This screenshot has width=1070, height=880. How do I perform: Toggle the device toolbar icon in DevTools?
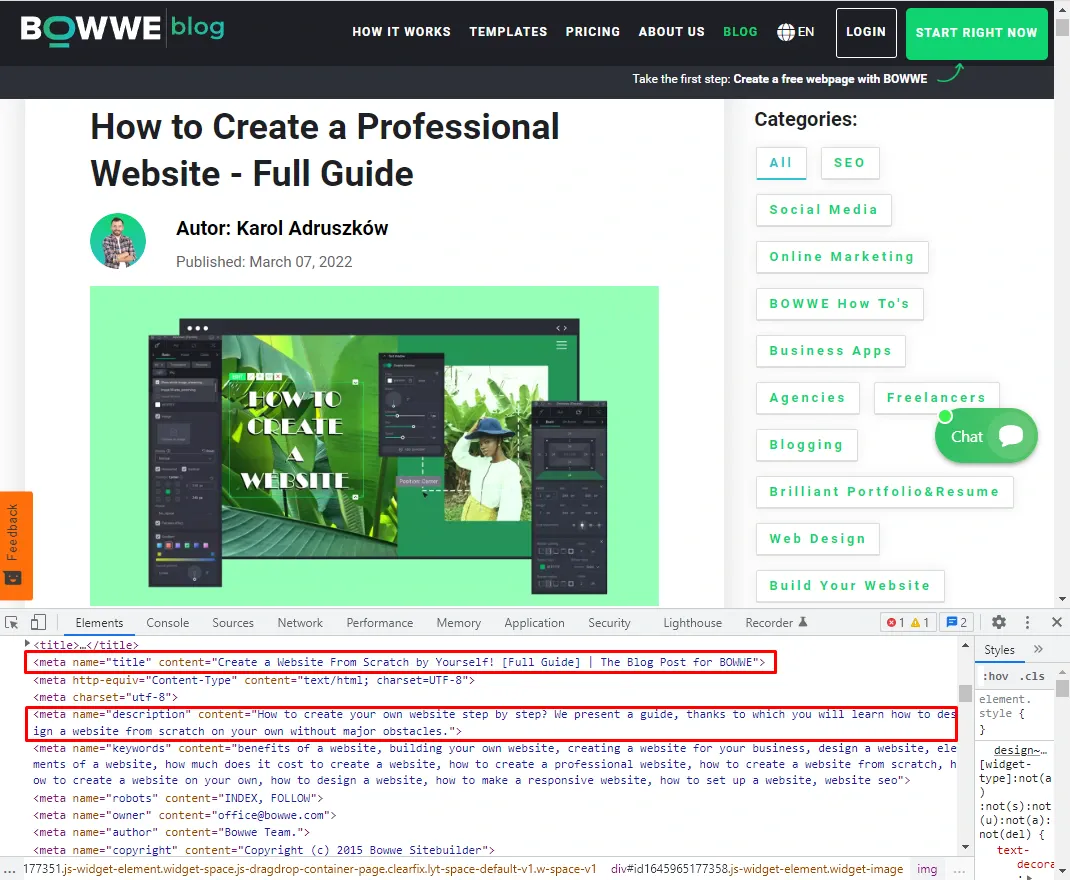pos(38,623)
